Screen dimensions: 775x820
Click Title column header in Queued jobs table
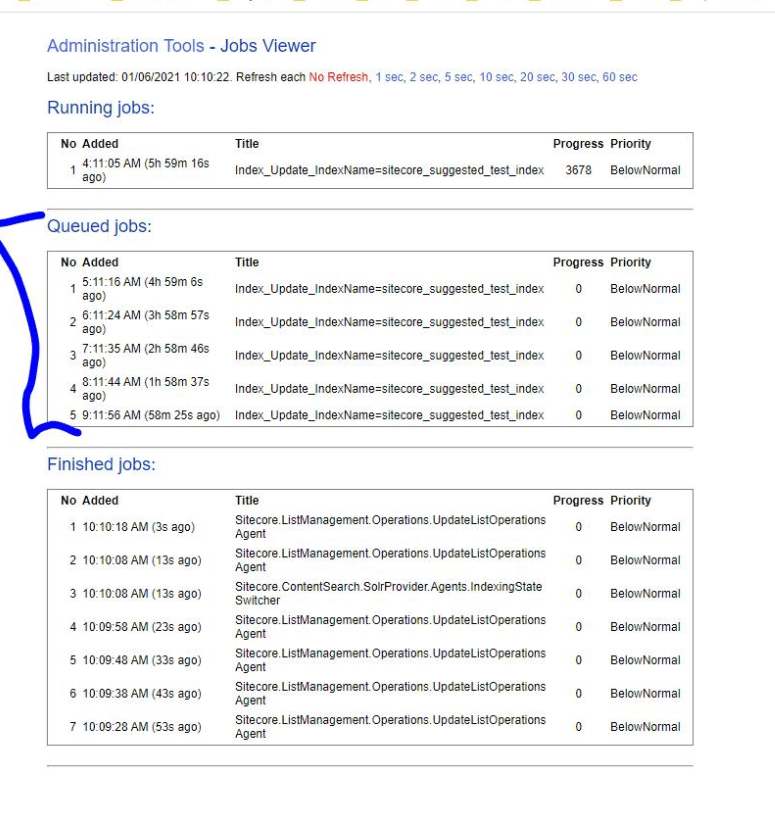(247, 263)
